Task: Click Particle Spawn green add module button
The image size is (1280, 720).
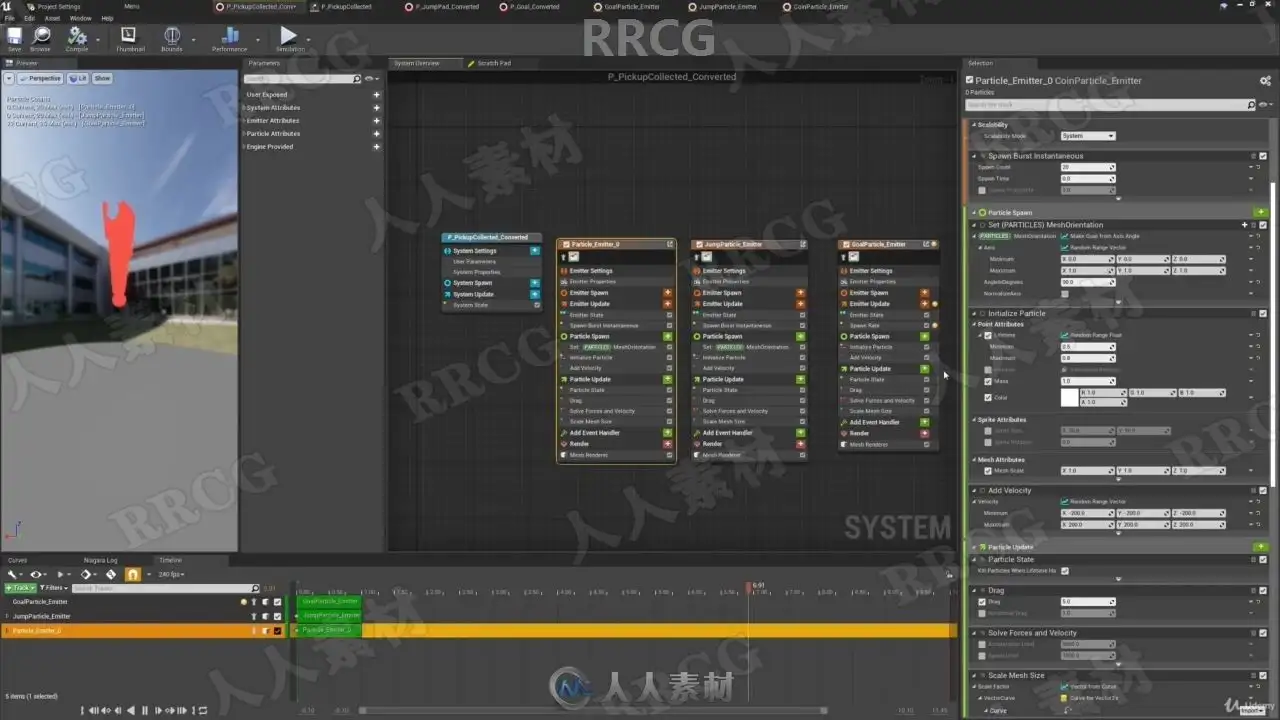Action: (x=1260, y=212)
